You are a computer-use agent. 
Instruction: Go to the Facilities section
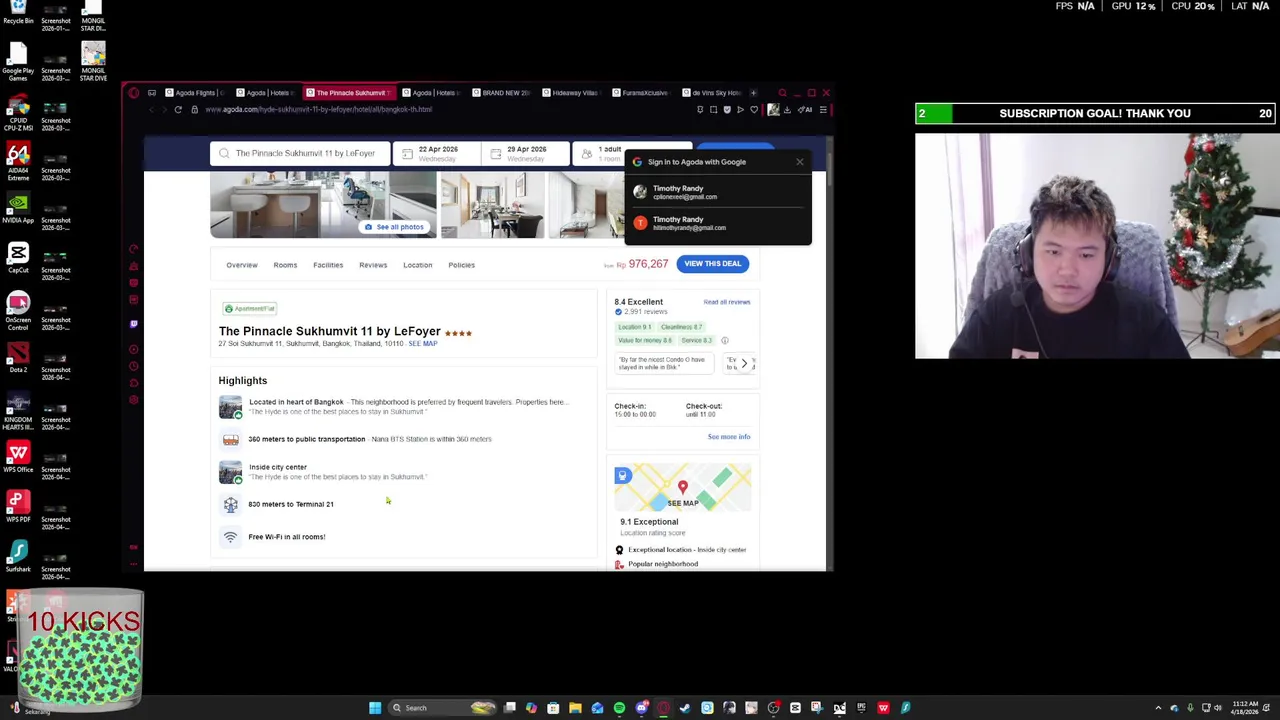328,265
